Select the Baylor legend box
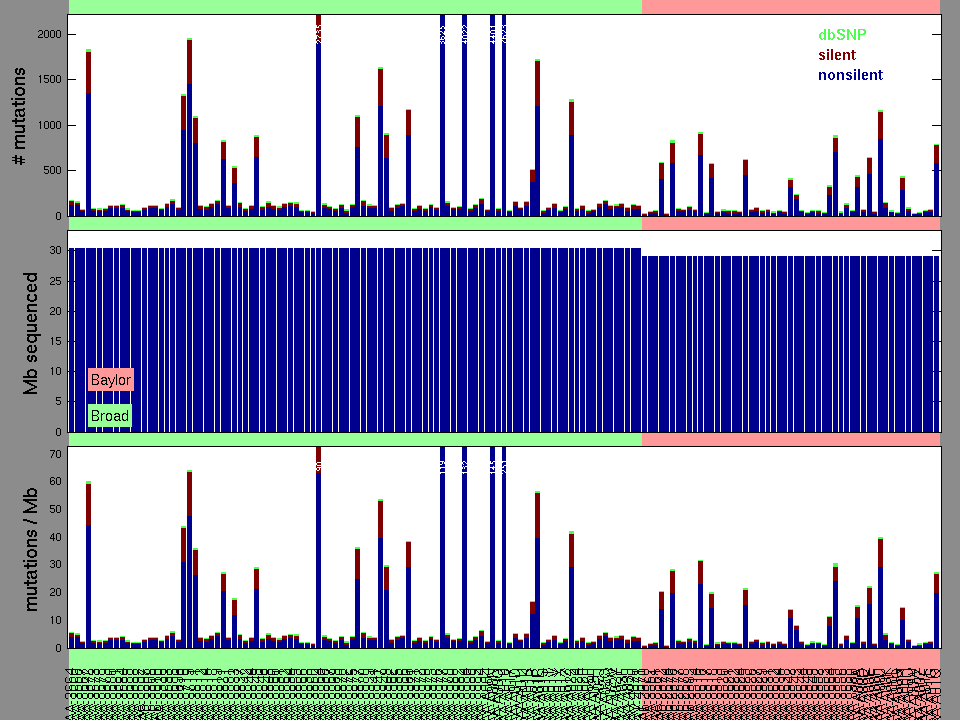 pos(110,380)
